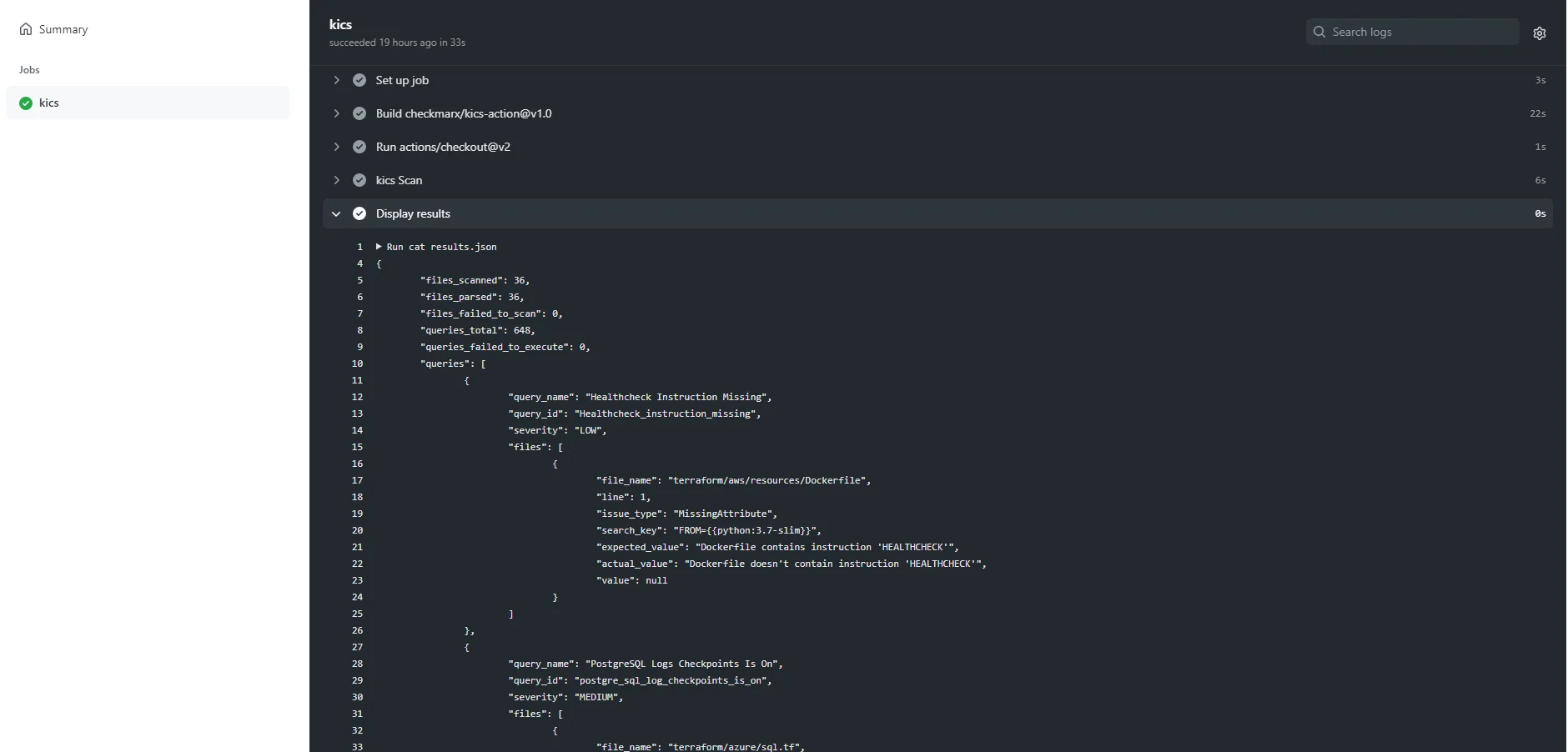Image resolution: width=1568 pixels, height=752 pixels.
Task: Select the kics job in the sidebar
Action: [50, 103]
